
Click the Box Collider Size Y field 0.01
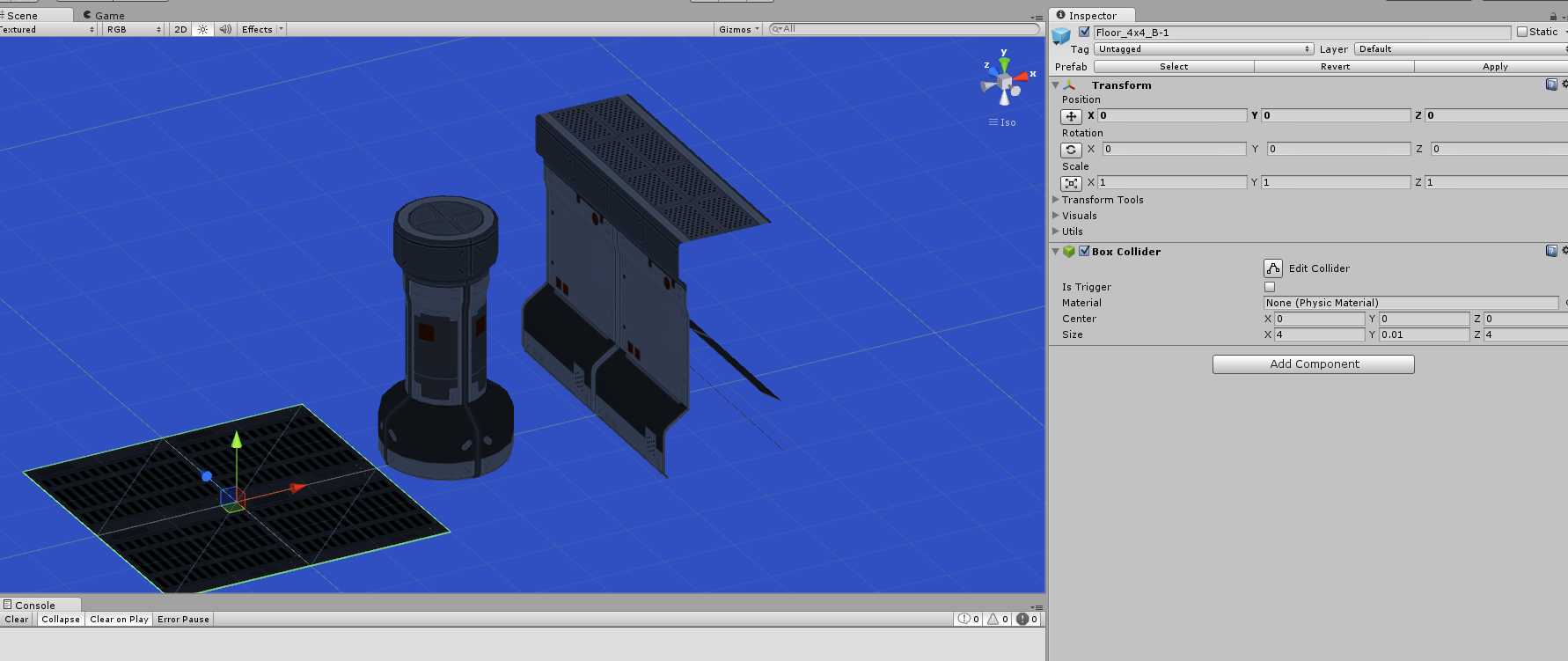click(1424, 334)
